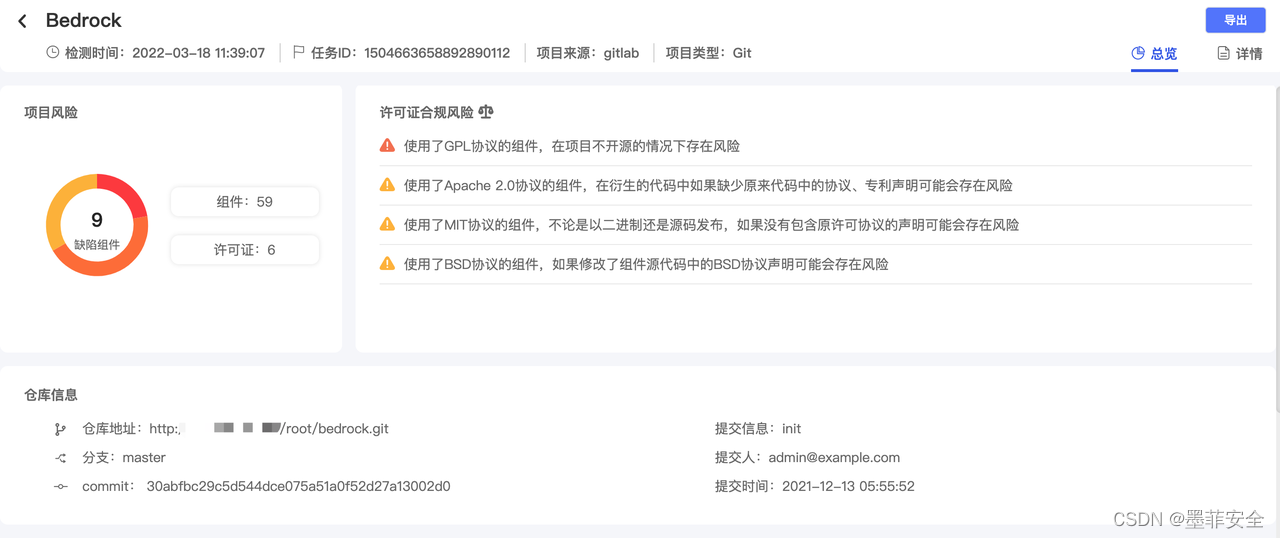Select the BSD协议 license risk text
The image size is (1280, 538).
click(646, 264)
